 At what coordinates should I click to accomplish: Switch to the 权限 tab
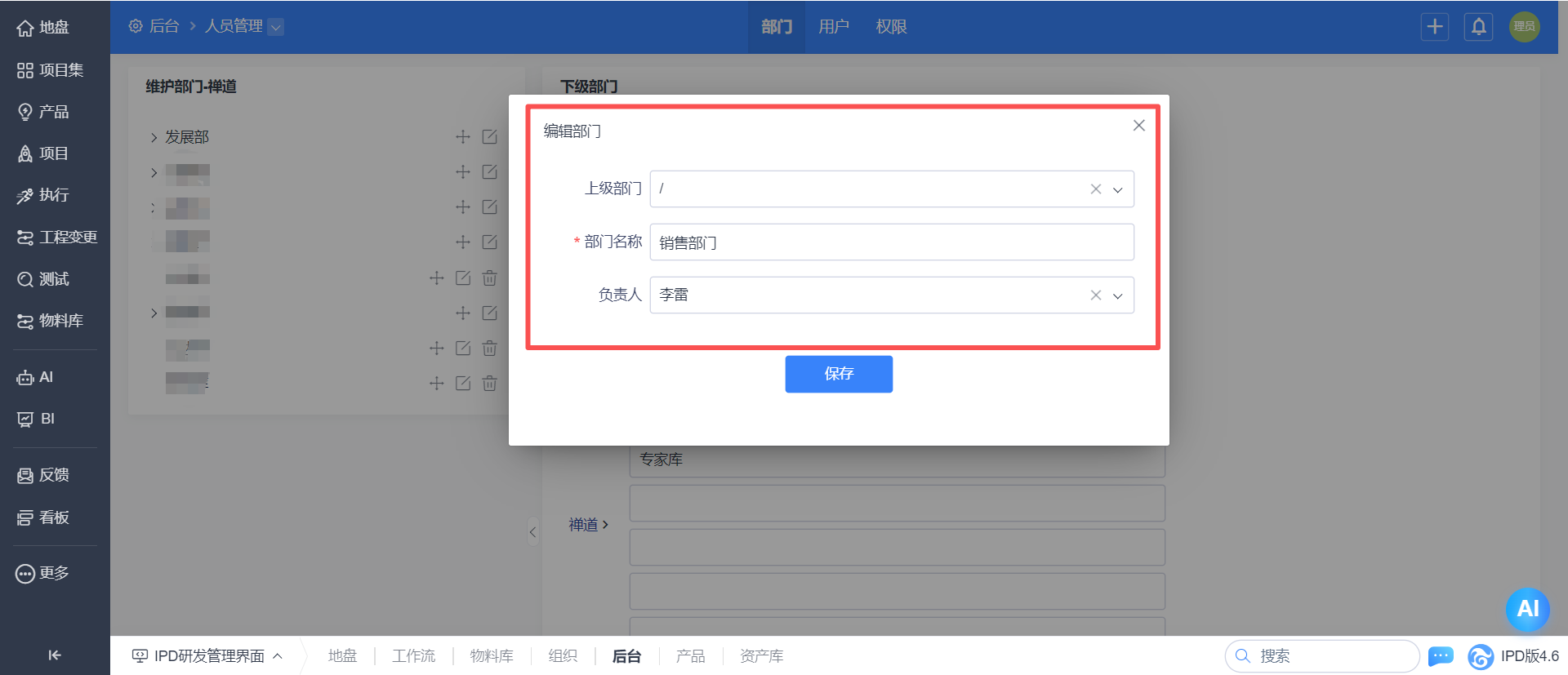(x=891, y=27)
